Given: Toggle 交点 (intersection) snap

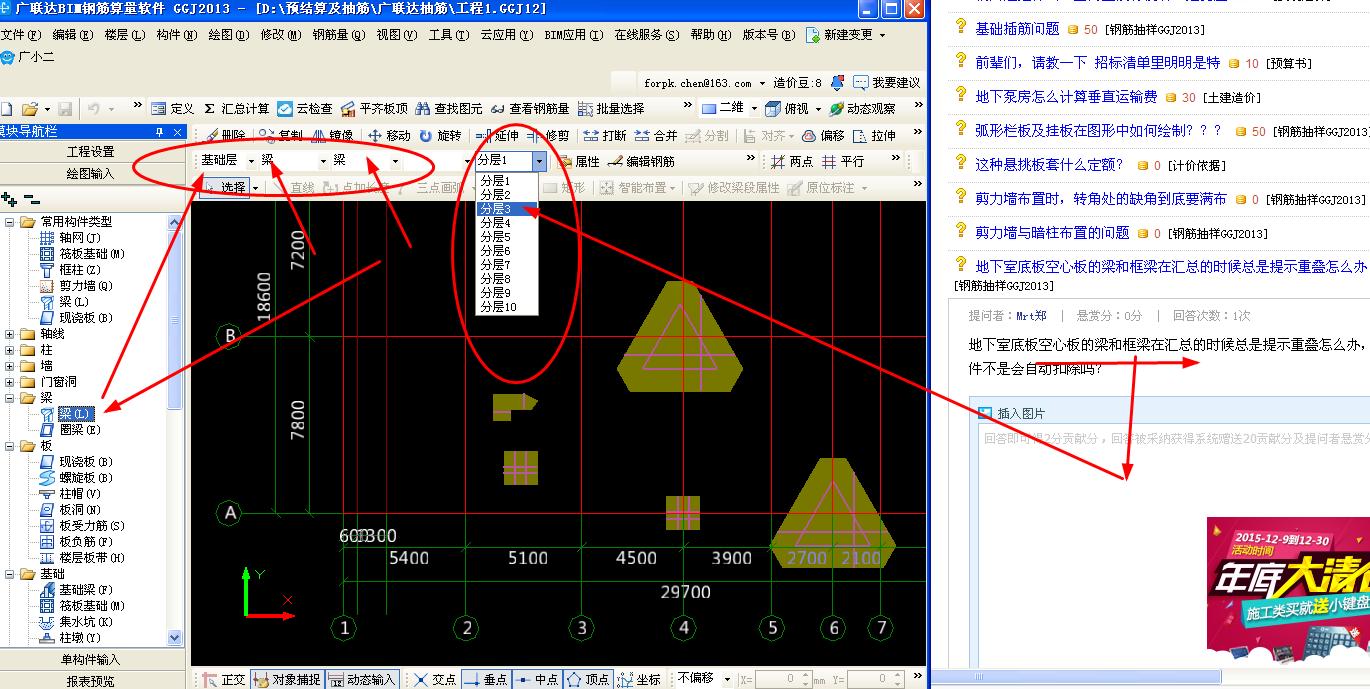Looking at the screenshot, I should coord(435,679).
